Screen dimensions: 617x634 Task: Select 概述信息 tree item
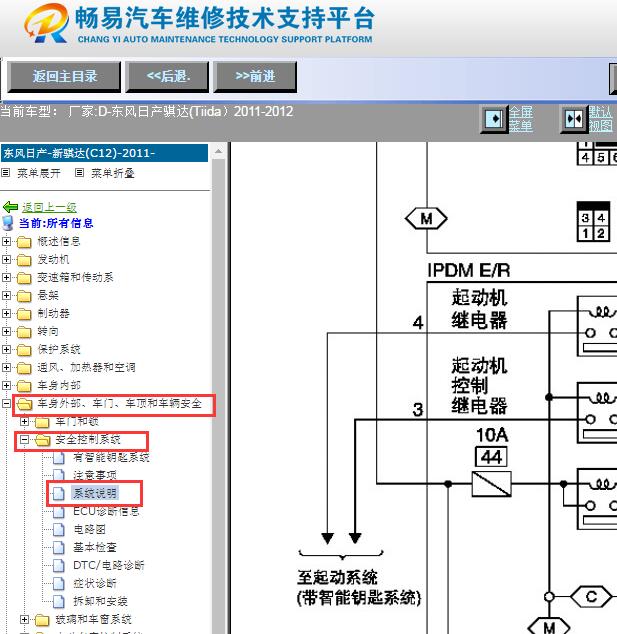59,241
